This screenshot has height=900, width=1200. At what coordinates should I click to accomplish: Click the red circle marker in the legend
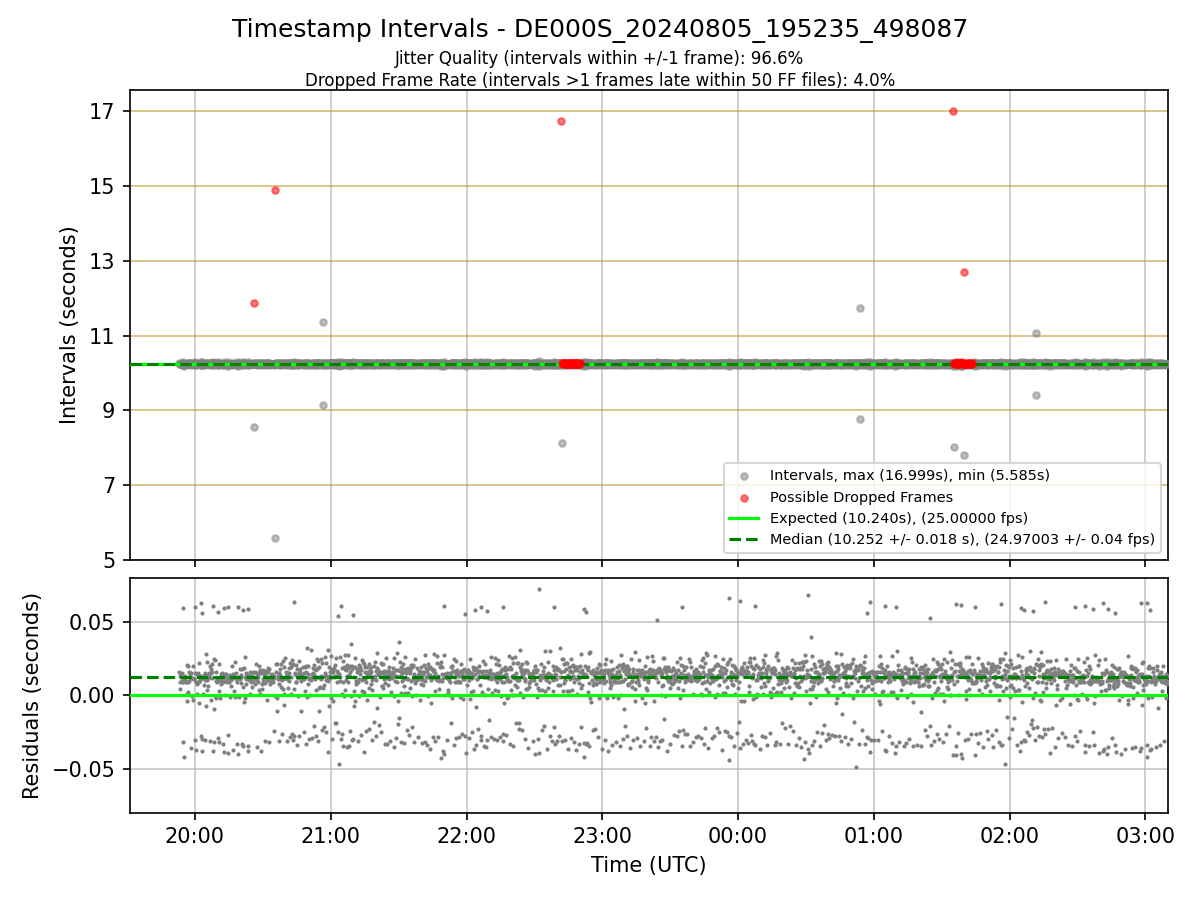pyautogui.click(x=745, y=497)
